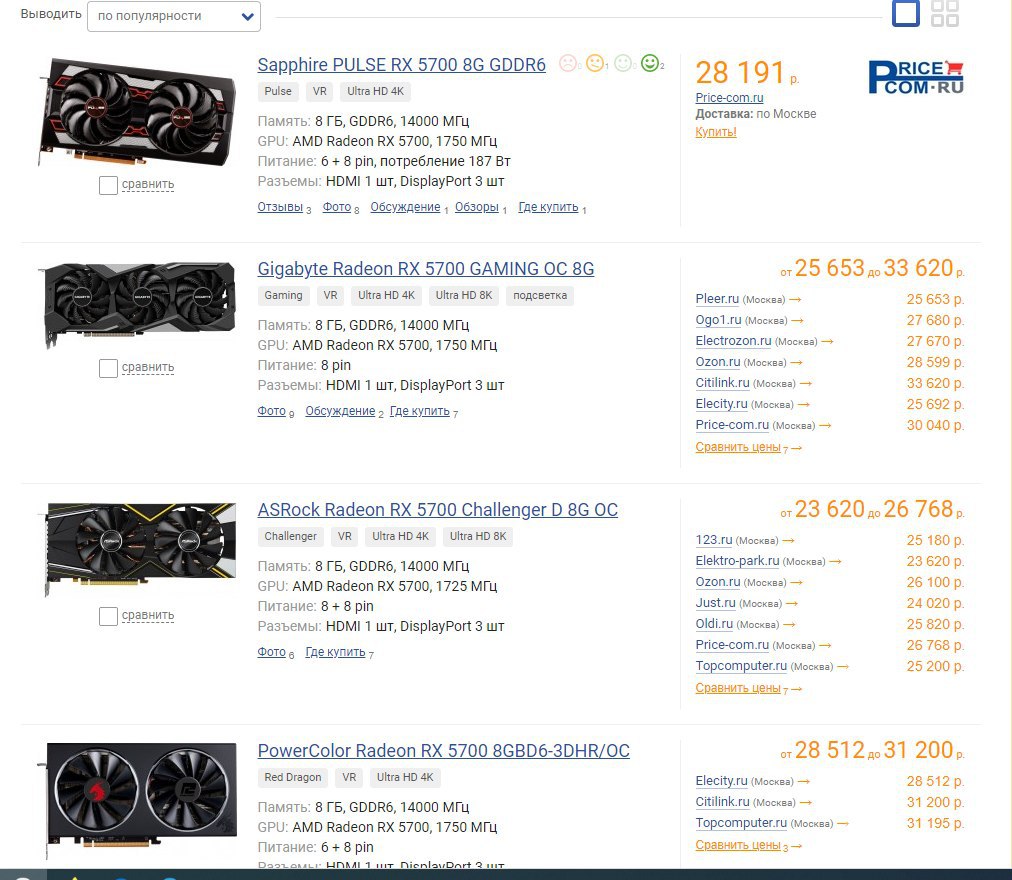The image size is (1012, 880).
Task: Select the 'Pulse' tag on Sapphire card
Action: point(278,91)
